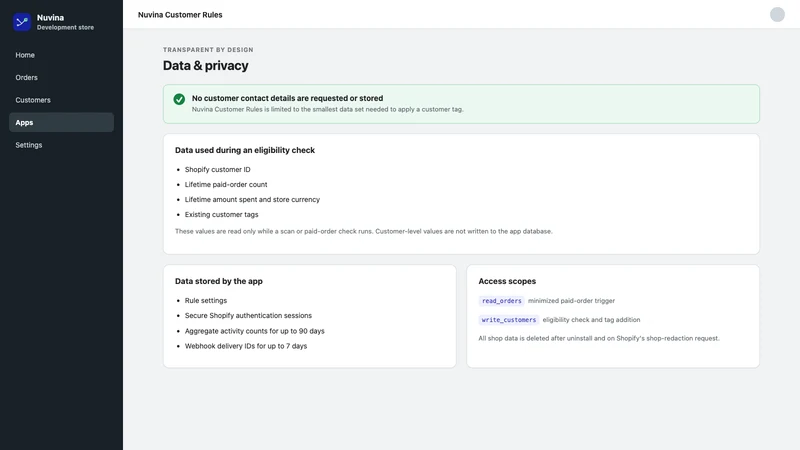Click 'minimized paid-order trigger' description

[x=571, y=301]
